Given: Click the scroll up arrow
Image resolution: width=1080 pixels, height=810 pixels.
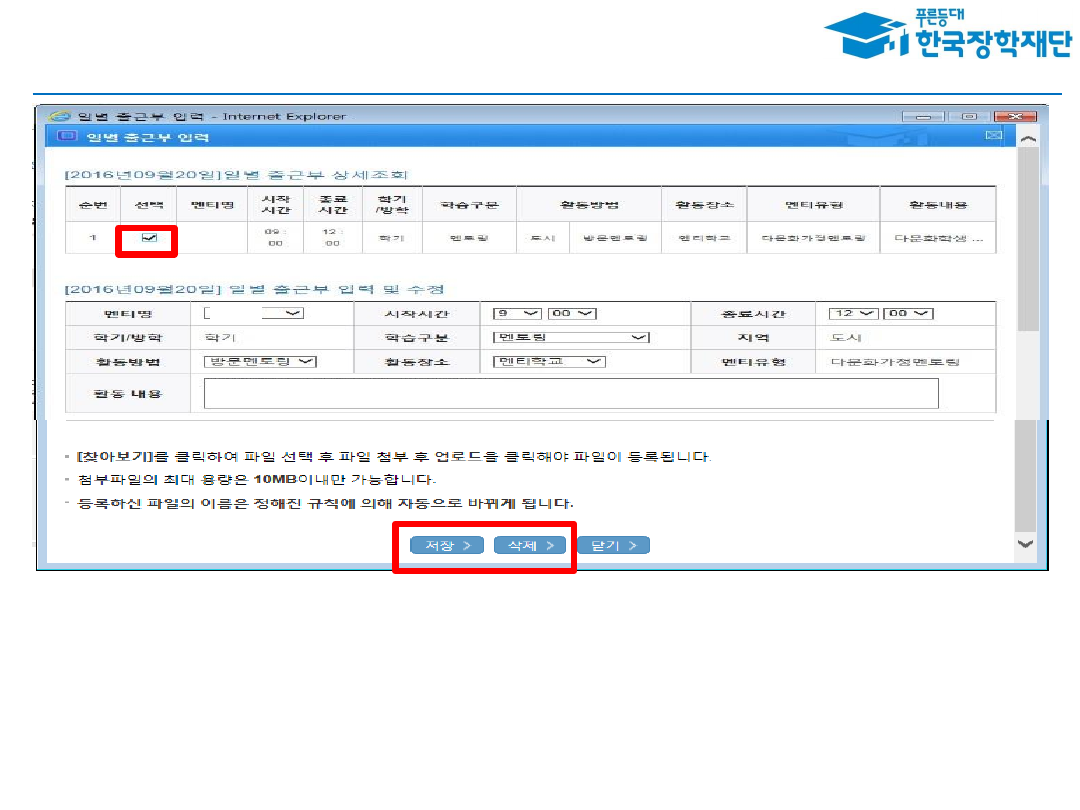Looking at the screenshot, I should [x=1026, y=141].
